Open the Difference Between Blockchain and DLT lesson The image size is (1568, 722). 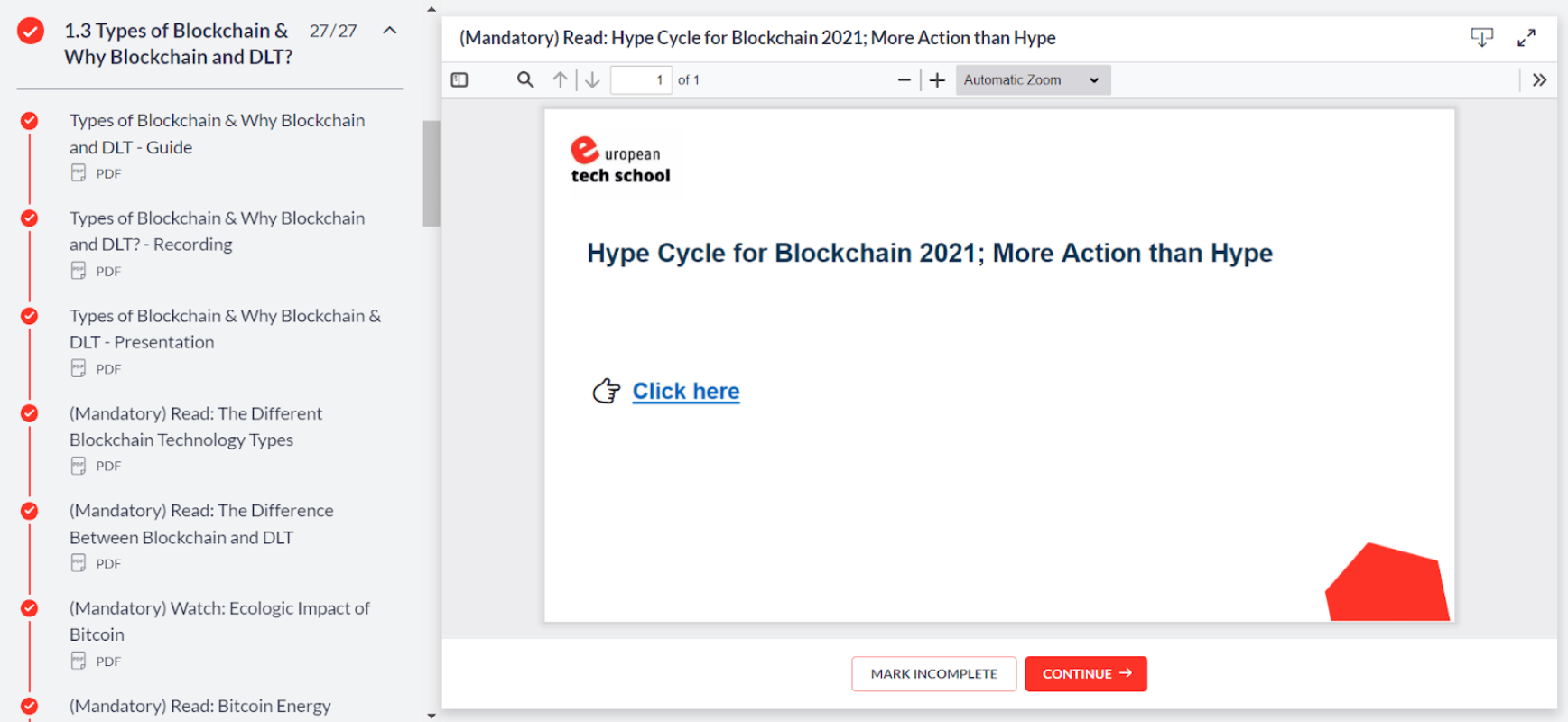(x=201, y=523)
